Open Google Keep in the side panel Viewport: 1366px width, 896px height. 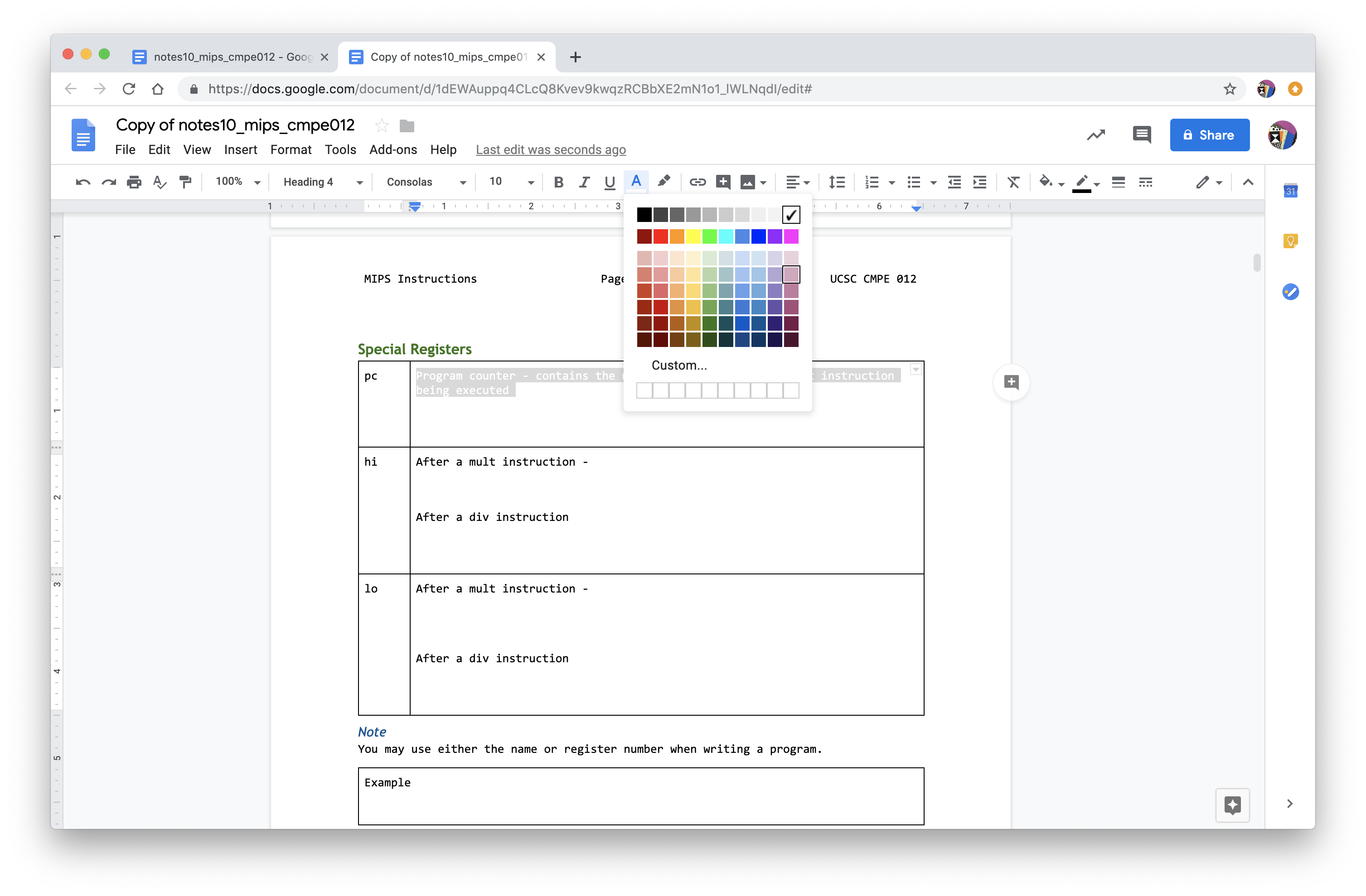coord(1291,241)
